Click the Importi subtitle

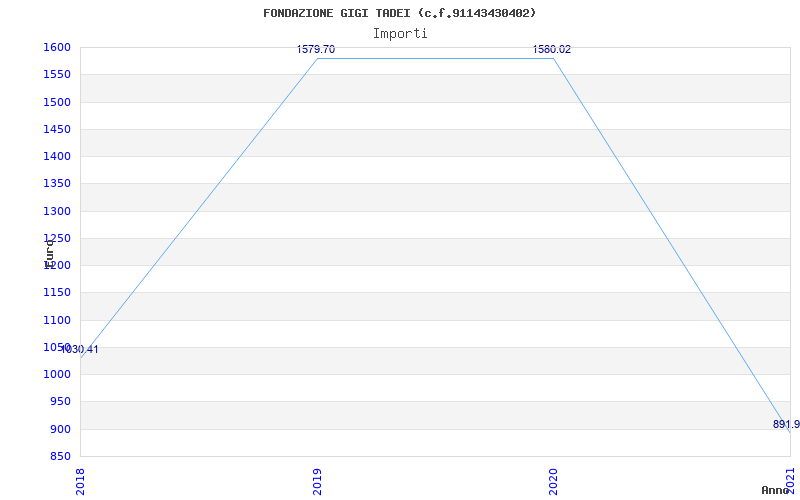(400, 34)
